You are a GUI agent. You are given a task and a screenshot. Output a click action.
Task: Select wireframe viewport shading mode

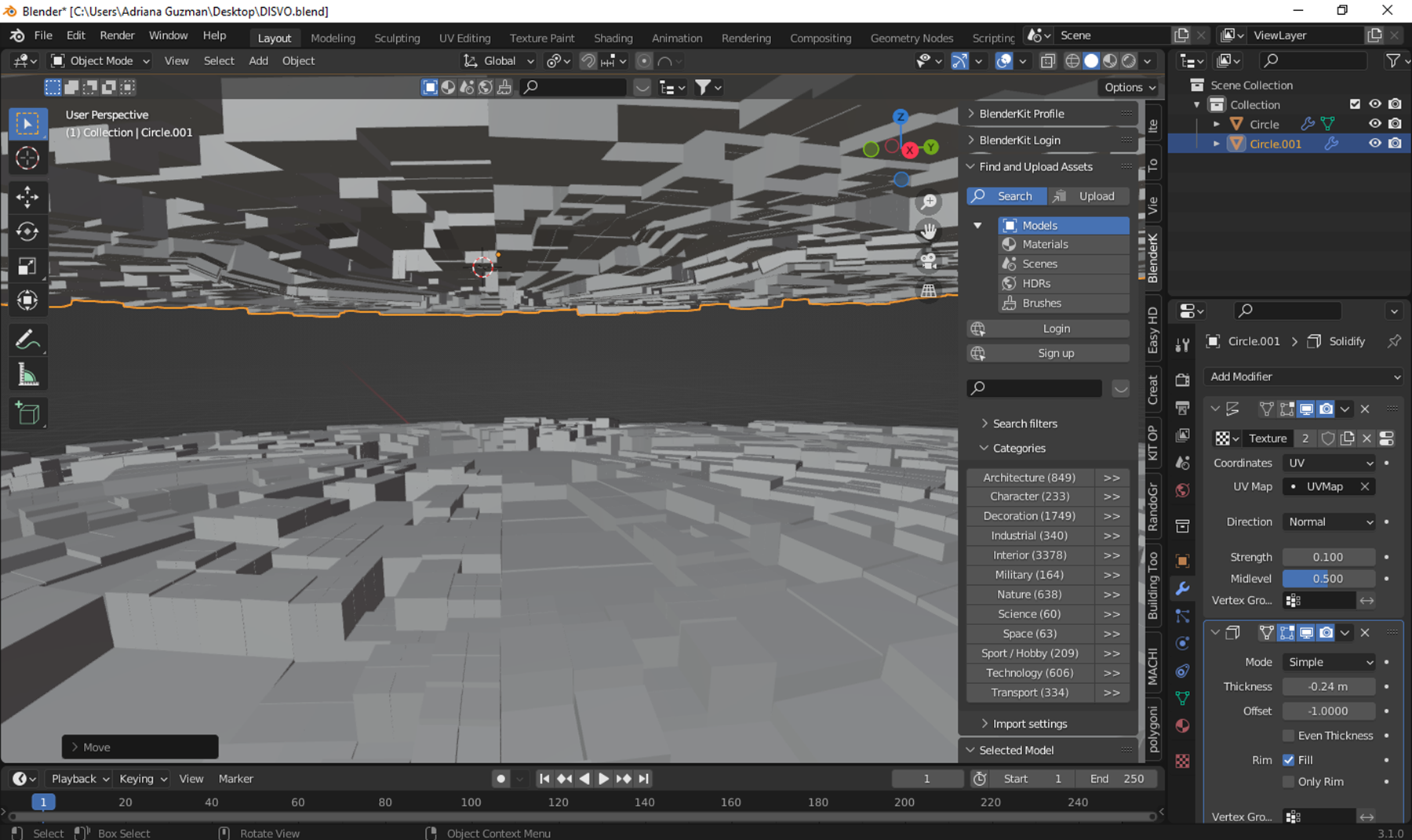(1072, 61)
